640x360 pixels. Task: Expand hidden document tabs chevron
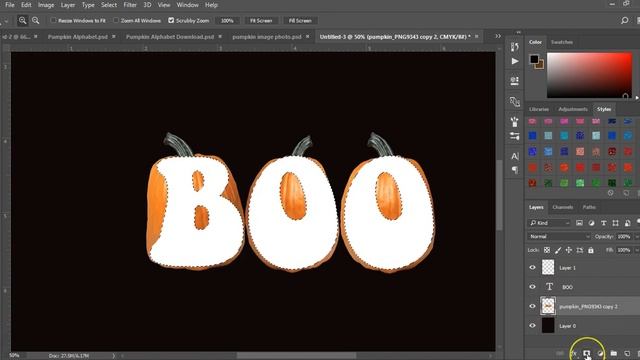click(498, 36)
